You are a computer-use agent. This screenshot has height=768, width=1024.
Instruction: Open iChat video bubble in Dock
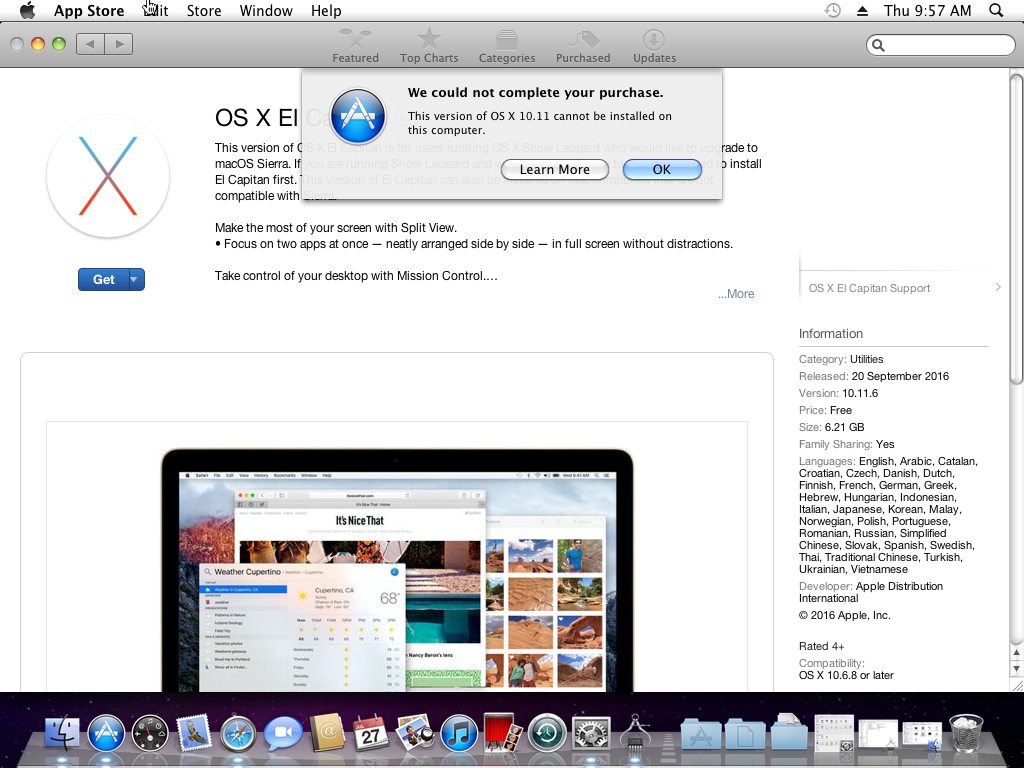click(x=283, y=733)
